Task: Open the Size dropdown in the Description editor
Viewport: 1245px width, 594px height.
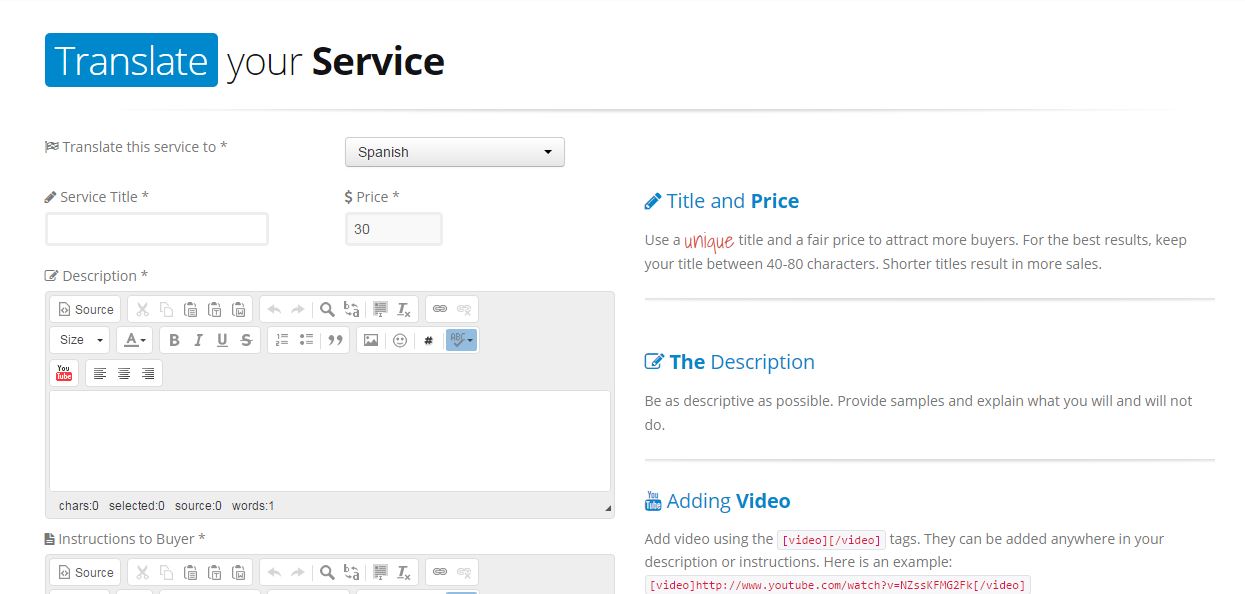Action: pos(80,340)
